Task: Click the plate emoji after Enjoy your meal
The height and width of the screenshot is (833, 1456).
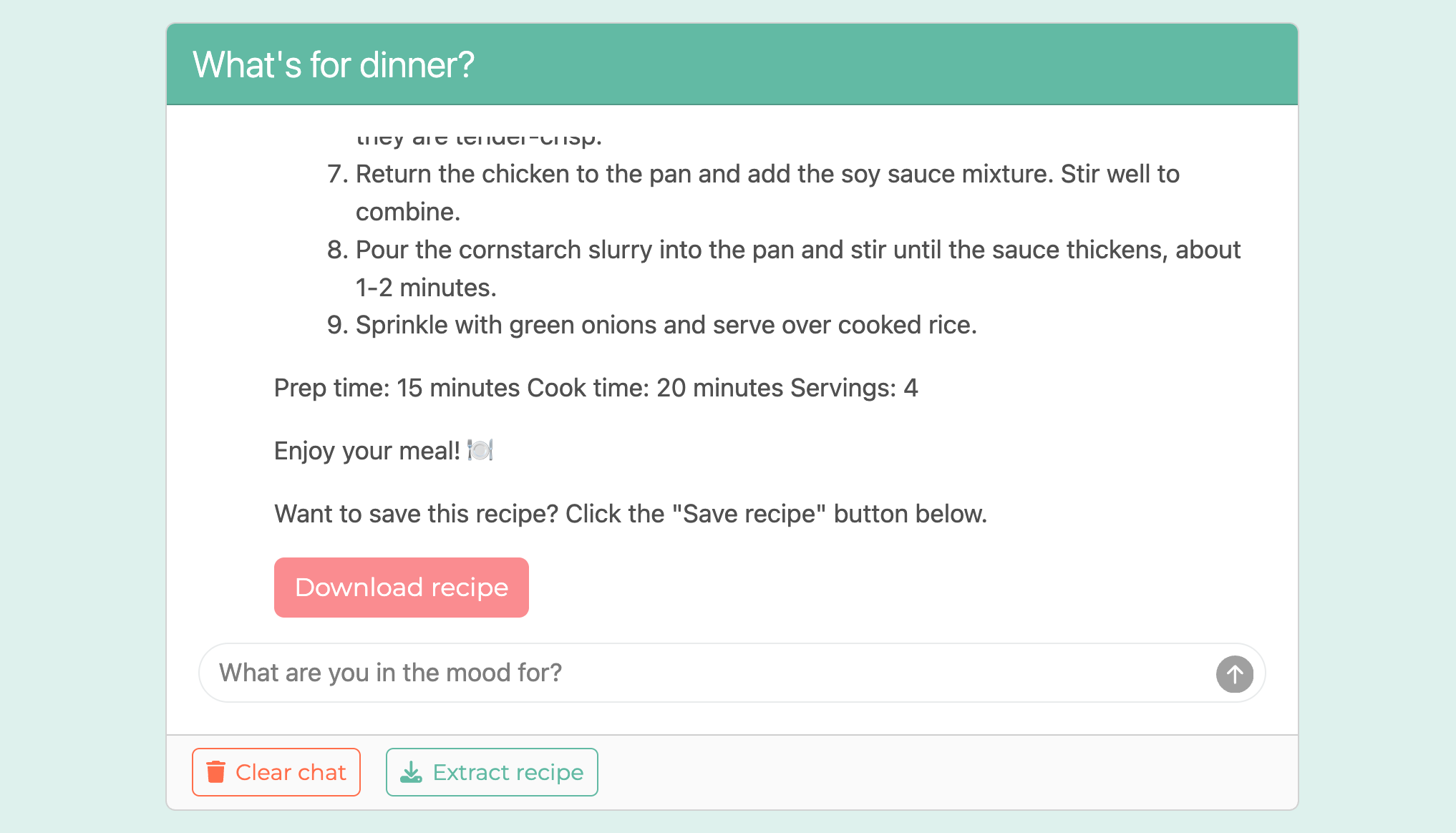Action: coord(480,450)
